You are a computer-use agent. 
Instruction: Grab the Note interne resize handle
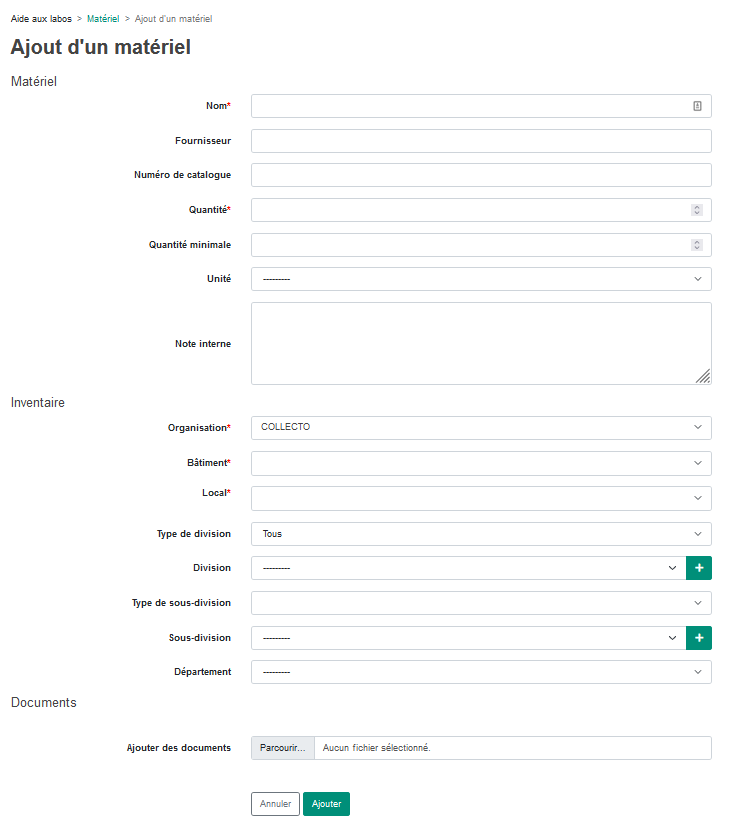point(703,376)
